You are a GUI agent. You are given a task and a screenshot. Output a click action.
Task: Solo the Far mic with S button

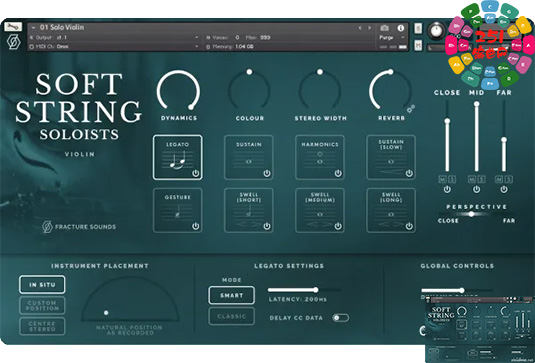pos(508,179)
